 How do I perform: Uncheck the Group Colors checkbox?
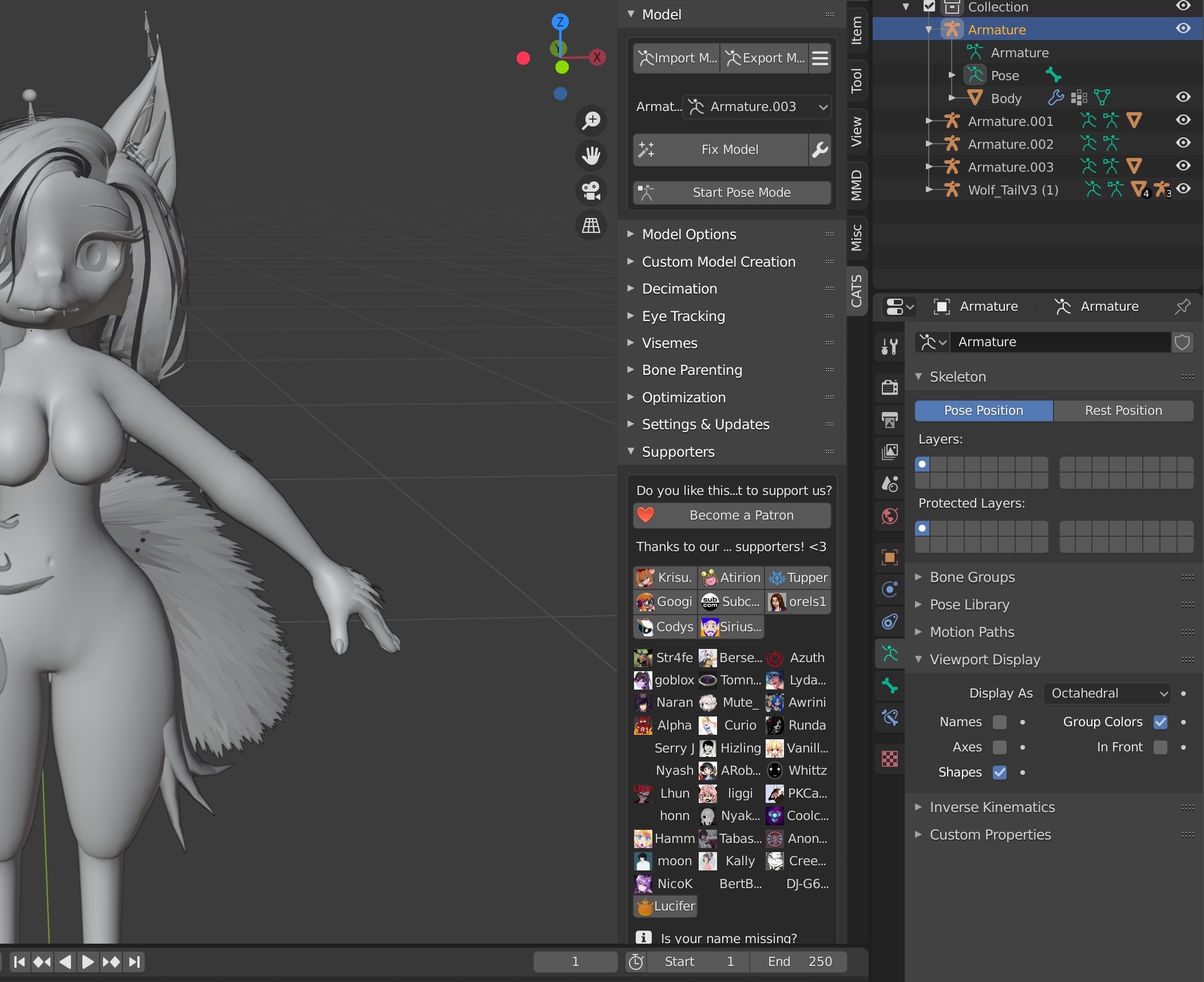click(x=1161, y=722)
